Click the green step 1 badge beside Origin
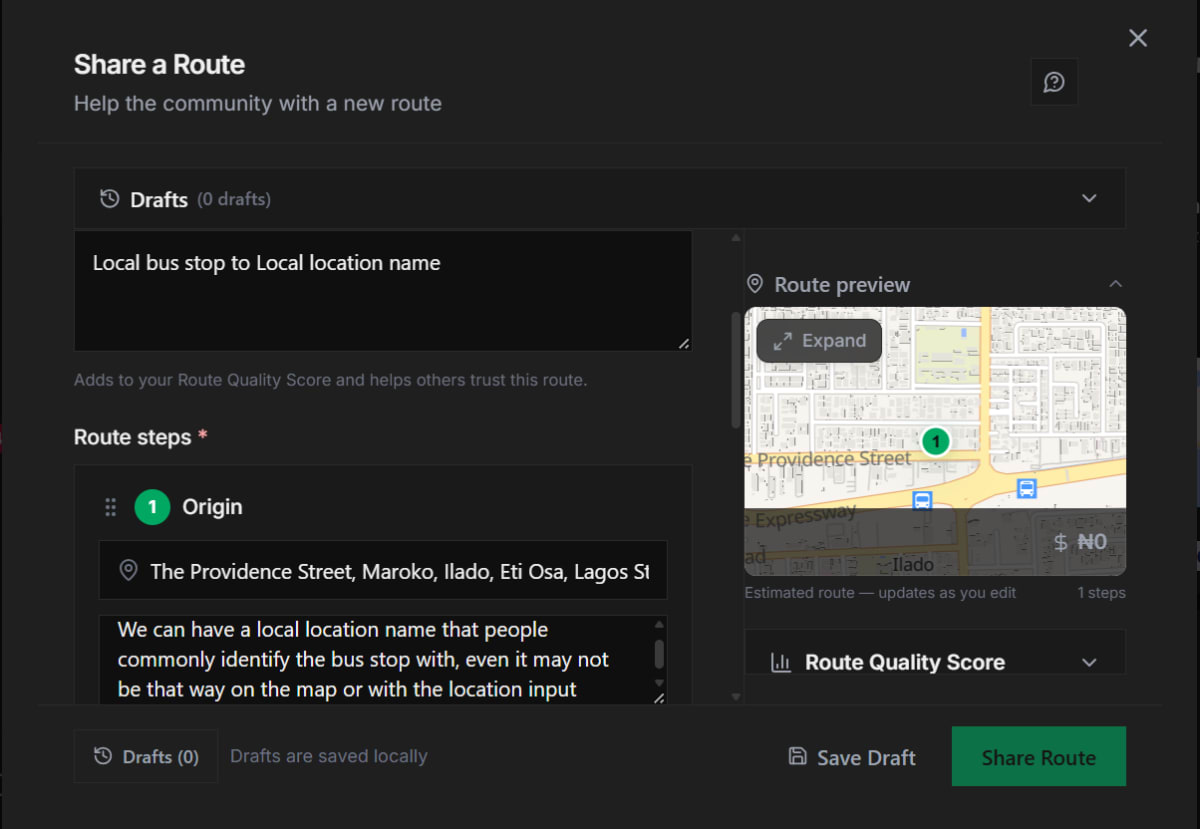 (152, 507)
